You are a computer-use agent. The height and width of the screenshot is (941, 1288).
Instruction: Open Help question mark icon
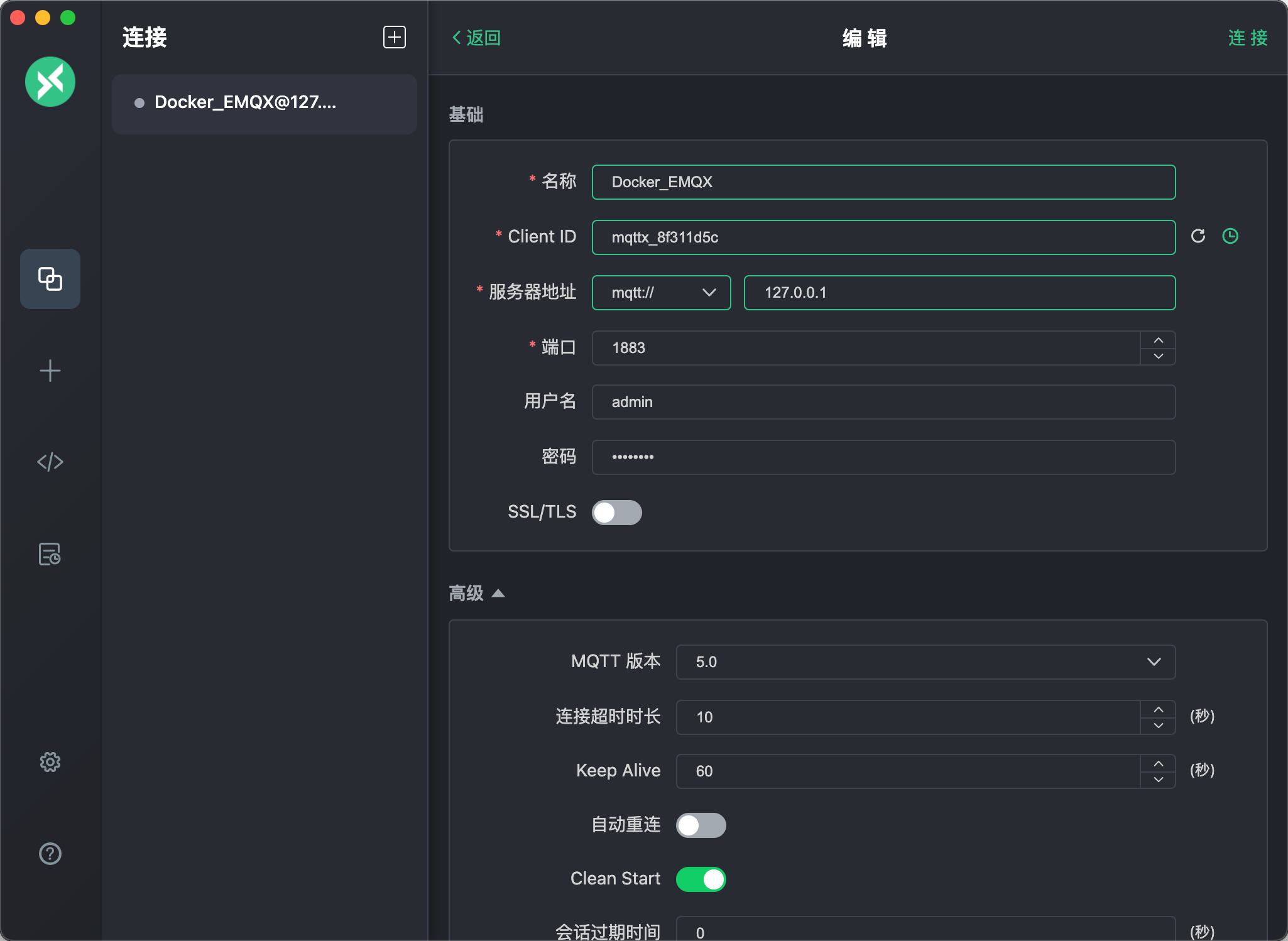pos(50,854)
